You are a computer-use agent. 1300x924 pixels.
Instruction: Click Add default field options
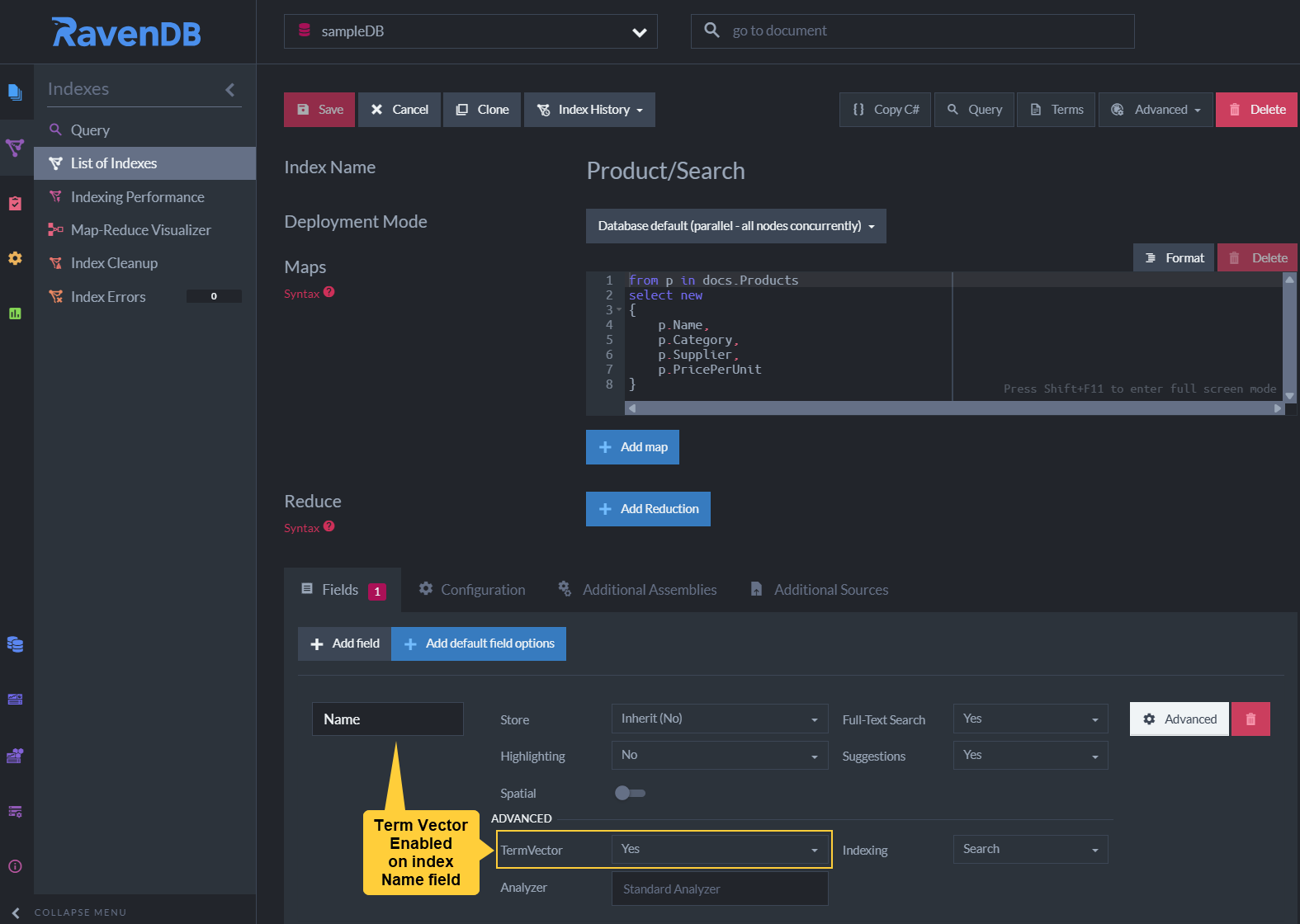tap(479, 643)
